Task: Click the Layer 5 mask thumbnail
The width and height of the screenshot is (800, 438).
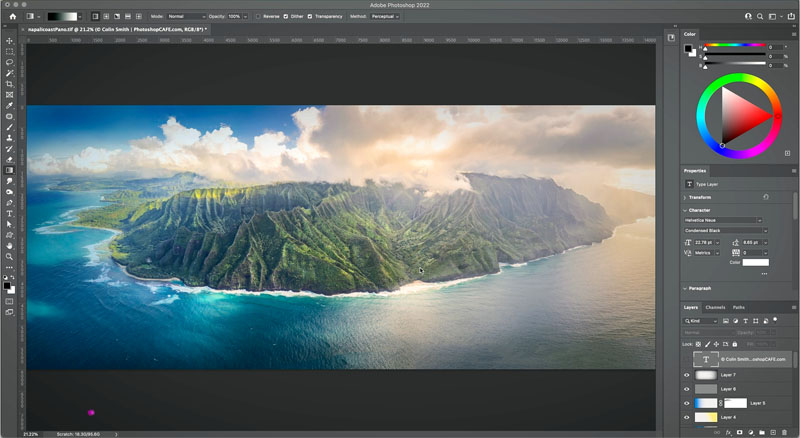Action: click(x=735, y=403)
